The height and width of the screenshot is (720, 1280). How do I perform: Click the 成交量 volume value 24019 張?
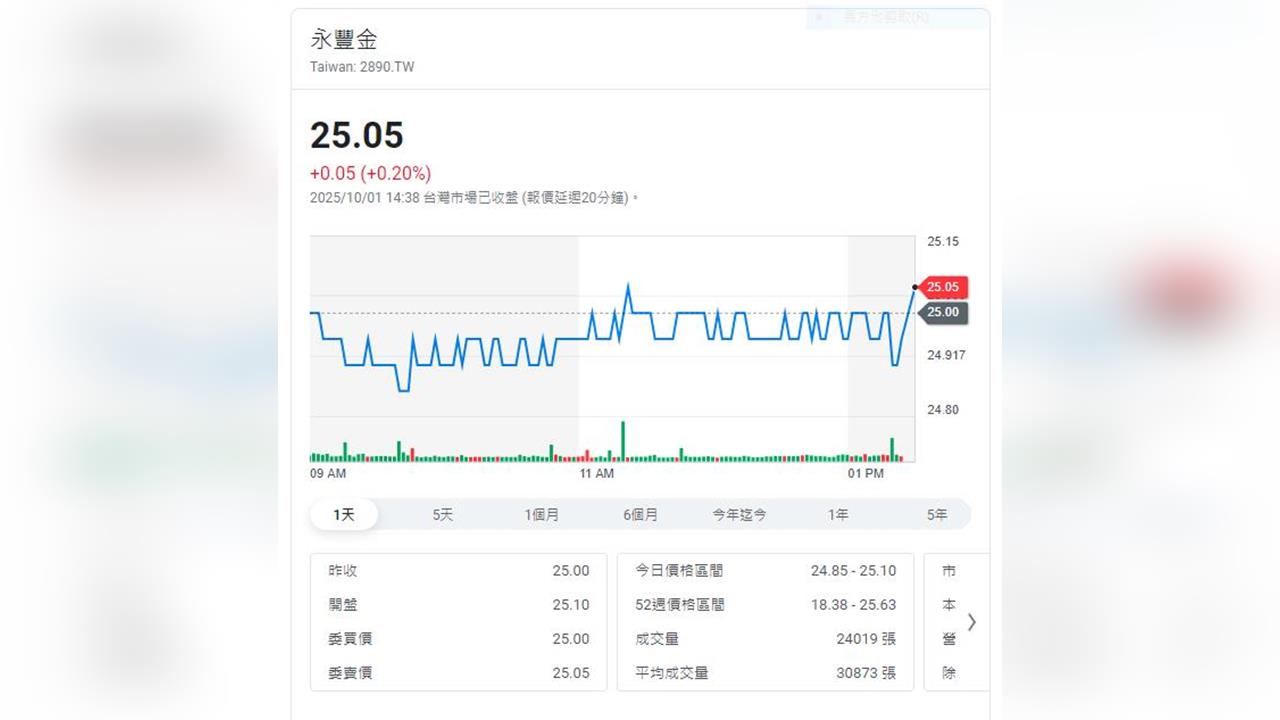point(866,639)
